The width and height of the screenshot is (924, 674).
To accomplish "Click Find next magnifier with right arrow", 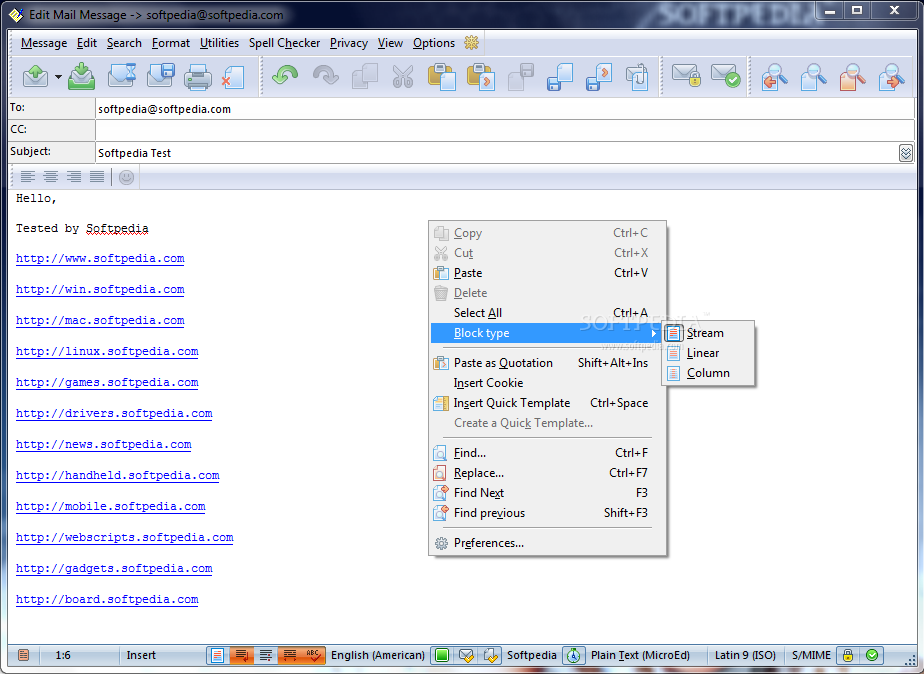I will pos(892,77).
